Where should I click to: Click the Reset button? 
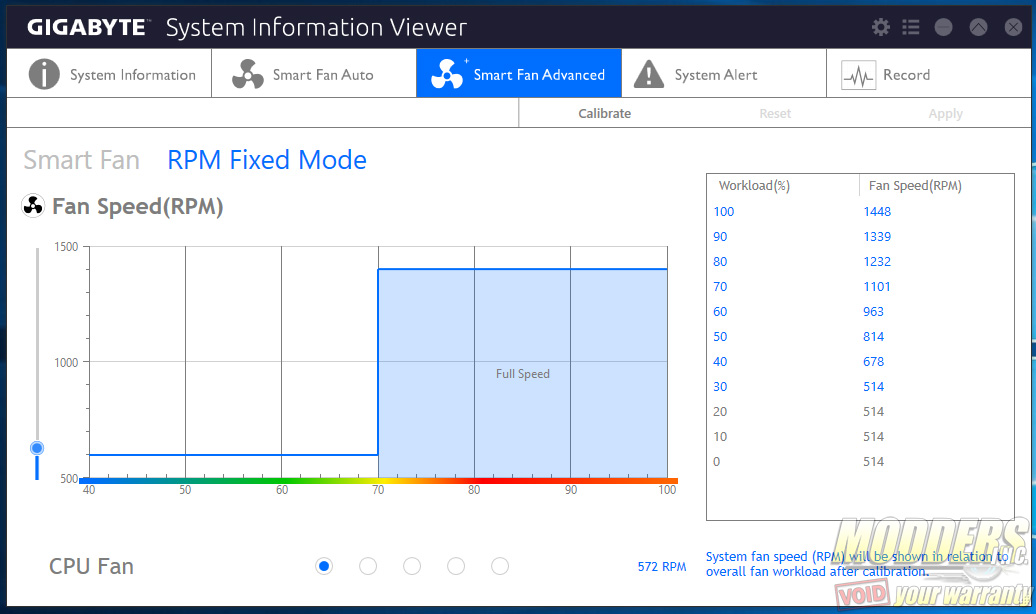tap(775, 113)
